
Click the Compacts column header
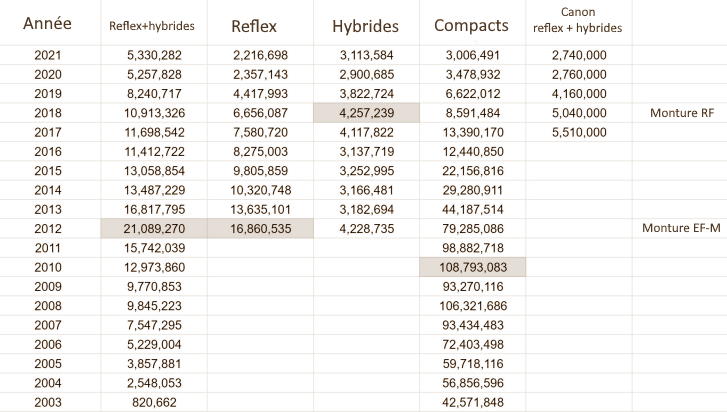point(471,25)
